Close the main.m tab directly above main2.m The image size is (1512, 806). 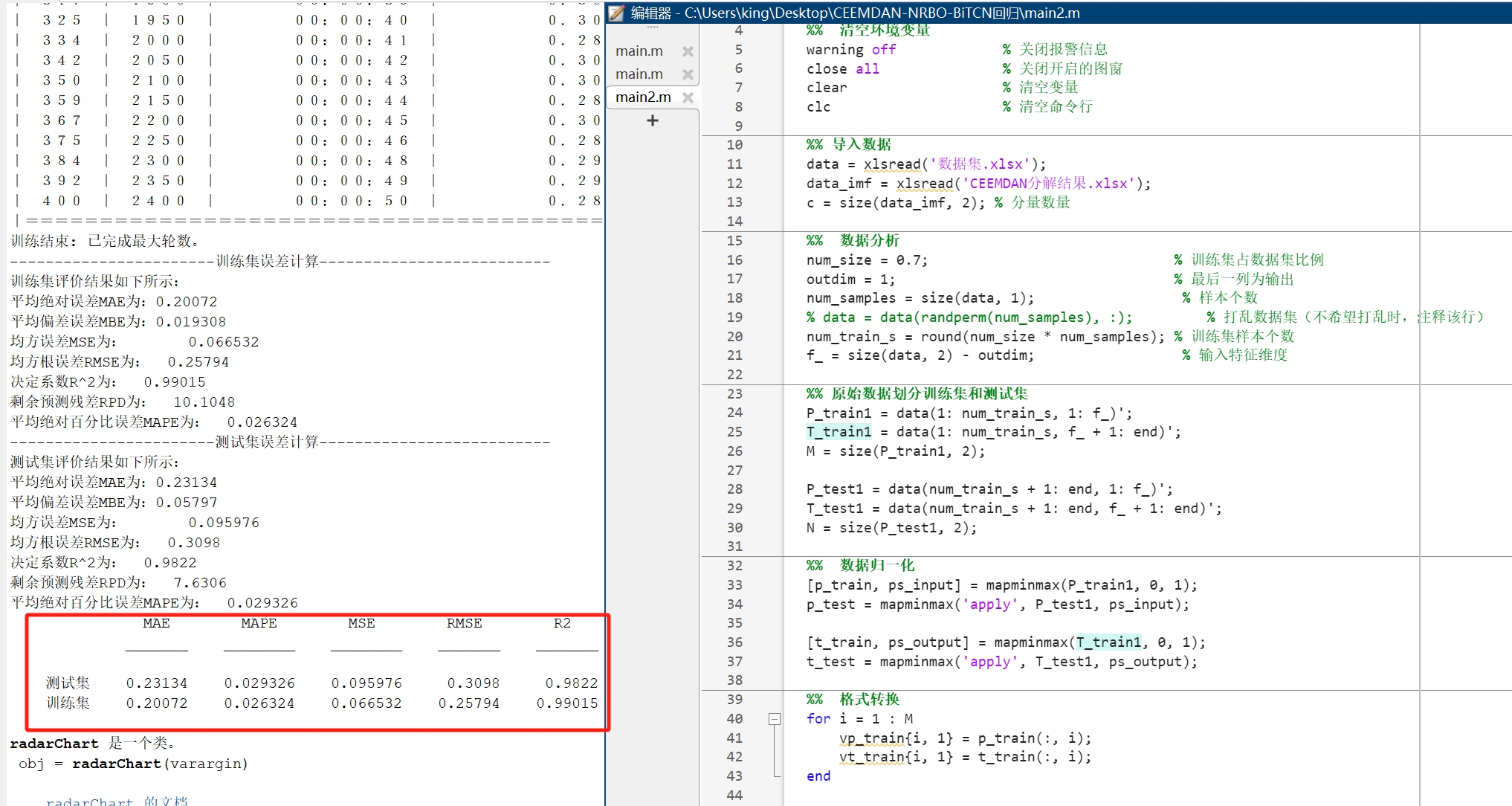(688, 74)
